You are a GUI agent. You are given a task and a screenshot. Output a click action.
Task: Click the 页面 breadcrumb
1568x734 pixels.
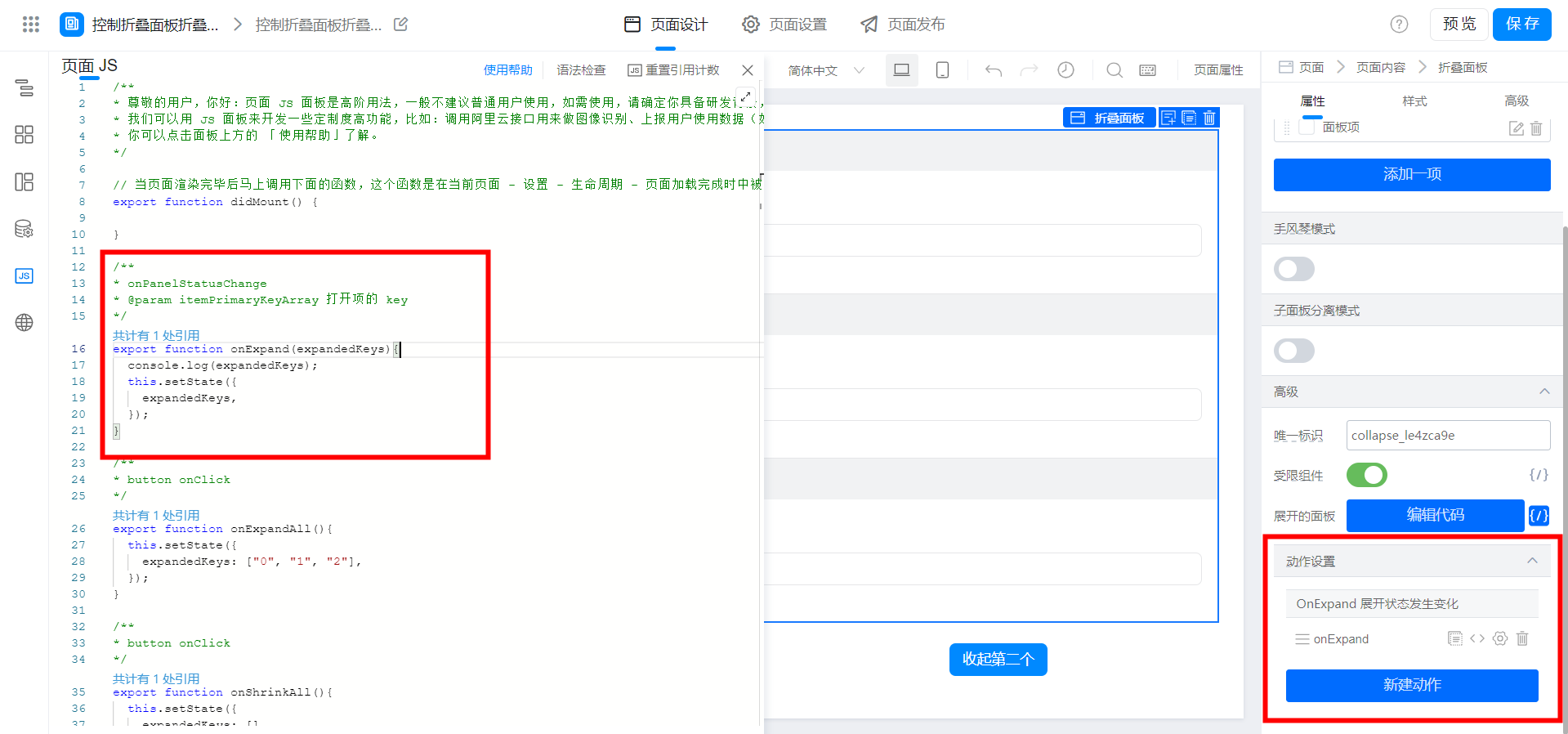[x=1301, y=67]
